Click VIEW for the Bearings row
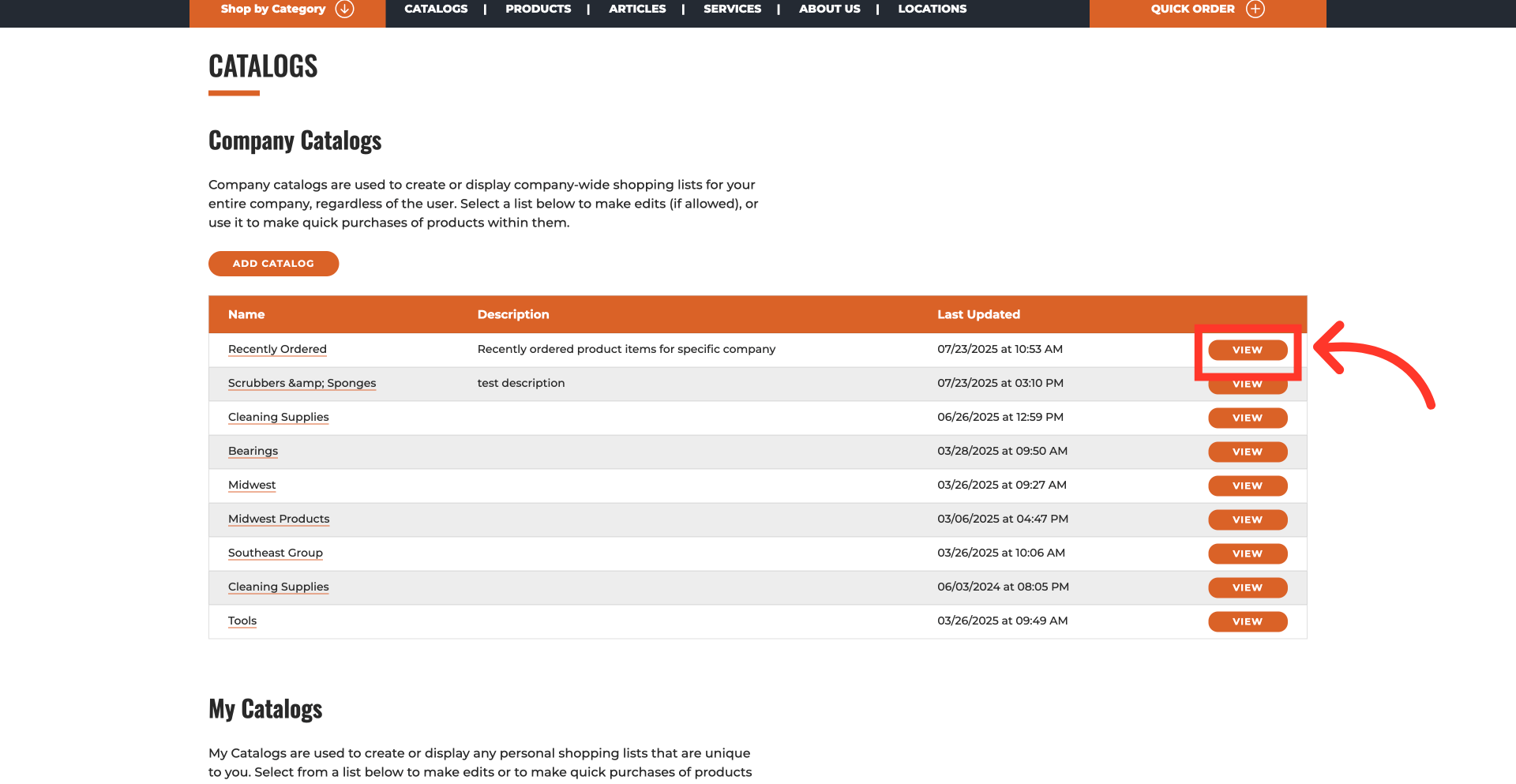Screen dimensions: 1516x784 [x=1248, y=452]
